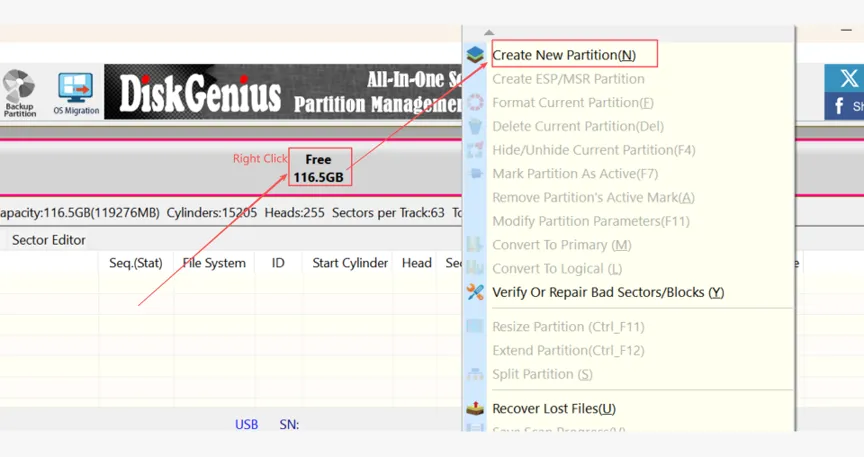This screenshot has height=457, width=864.
Task: Minimize the window using the dash button
Action: (846, 30)
